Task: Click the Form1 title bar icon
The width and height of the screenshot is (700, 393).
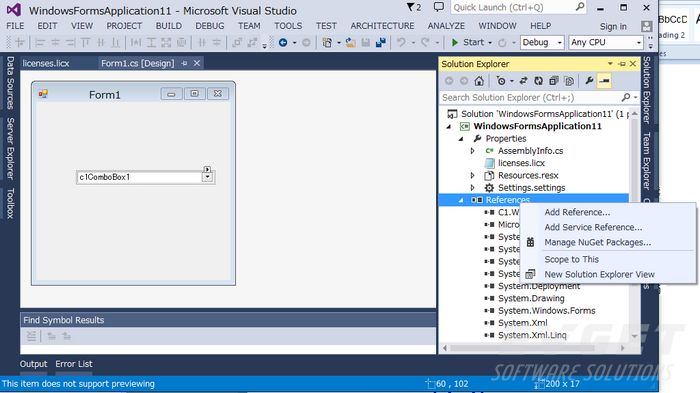Action: click(43, 94)
